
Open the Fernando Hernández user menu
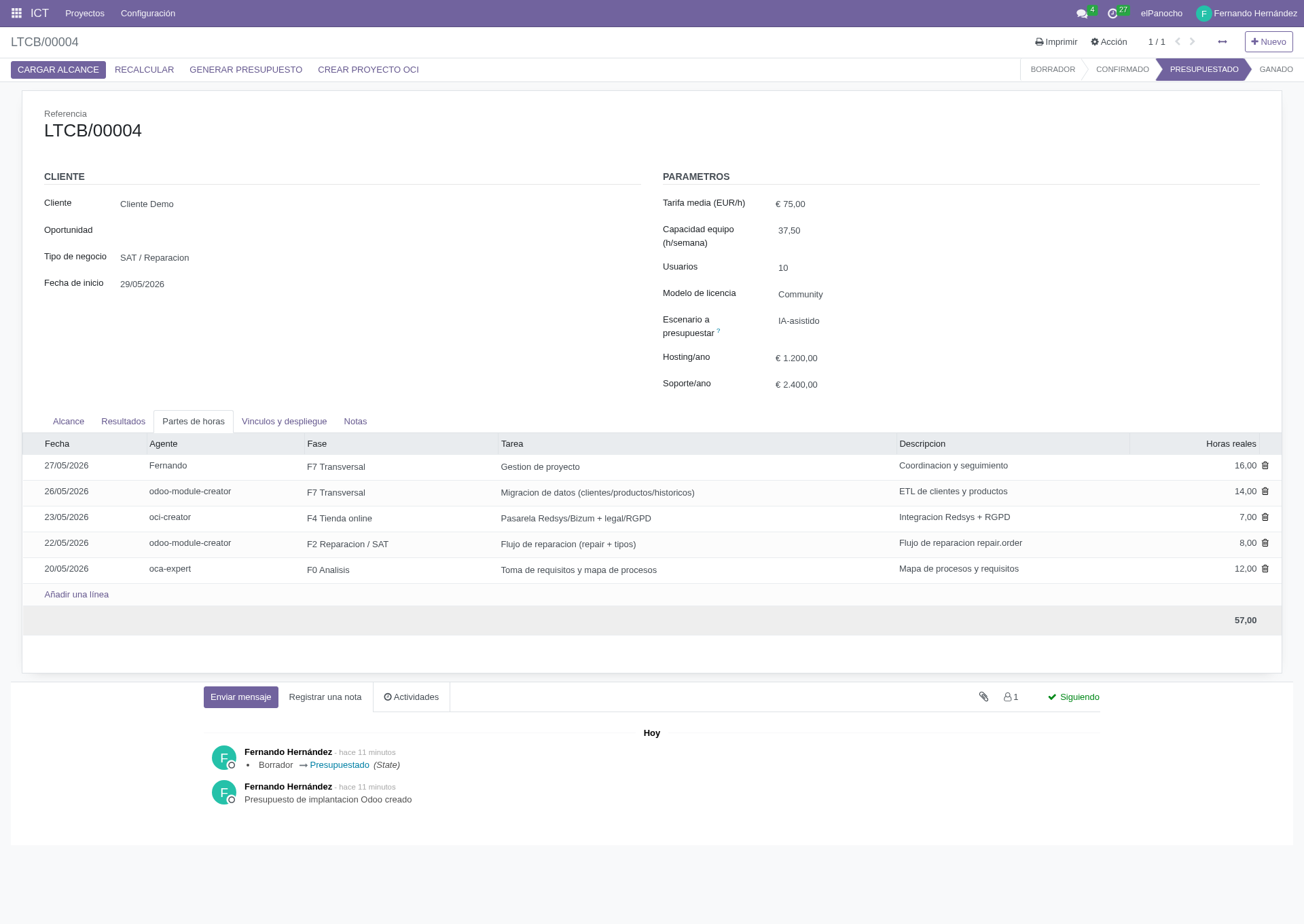point(1247,14)
